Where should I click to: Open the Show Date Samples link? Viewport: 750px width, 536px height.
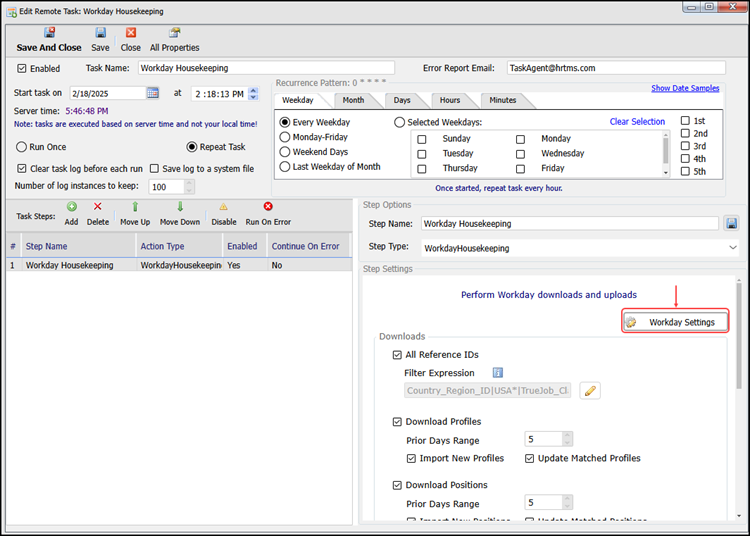pyautogui.click(x=685, y=88)
